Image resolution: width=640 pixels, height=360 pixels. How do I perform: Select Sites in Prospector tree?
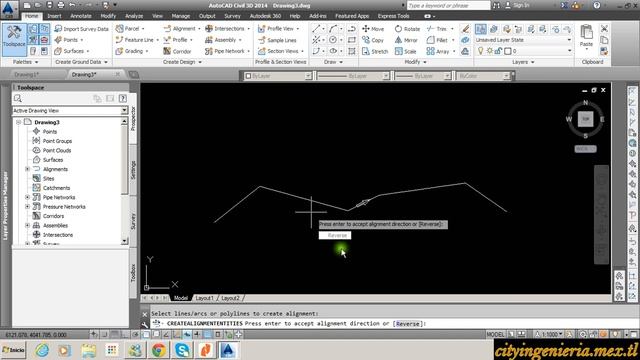click(x=48, y=178)
